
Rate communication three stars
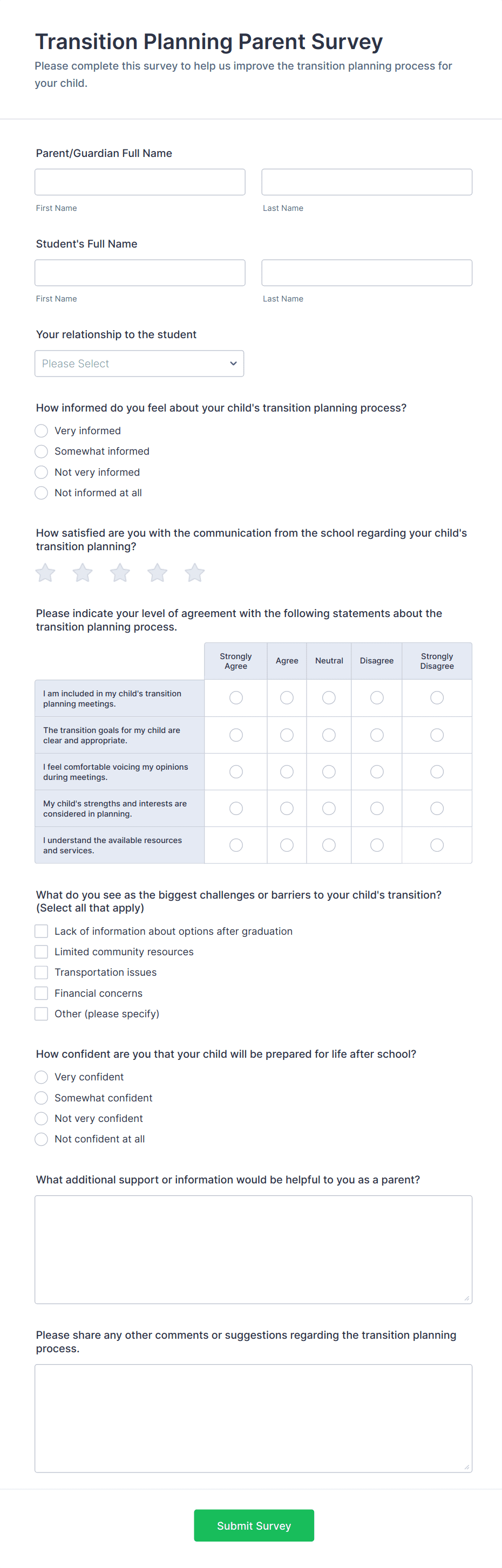click(x=119, y=573)
